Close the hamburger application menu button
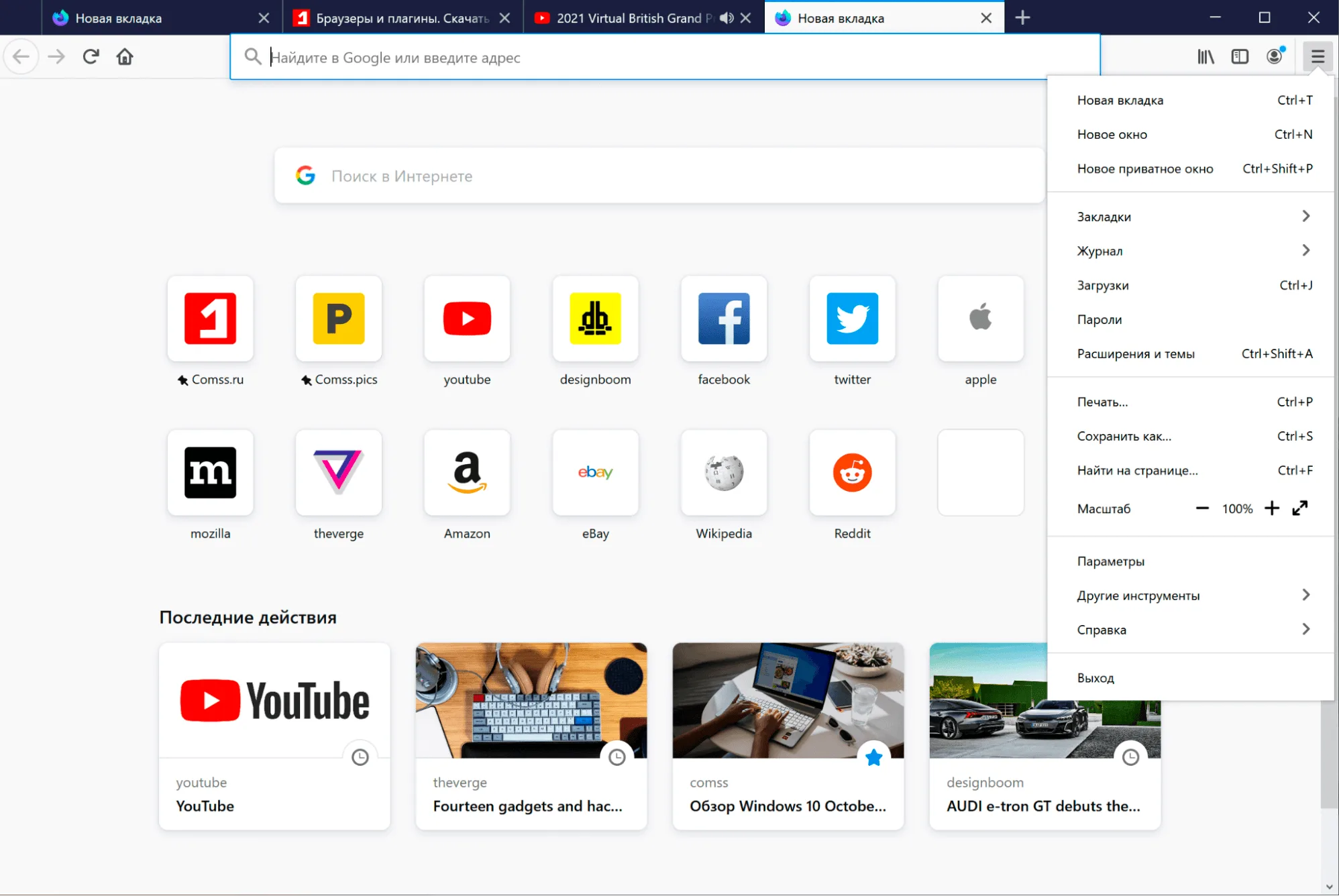The image size is (1339, 896). coord(1318,57)
